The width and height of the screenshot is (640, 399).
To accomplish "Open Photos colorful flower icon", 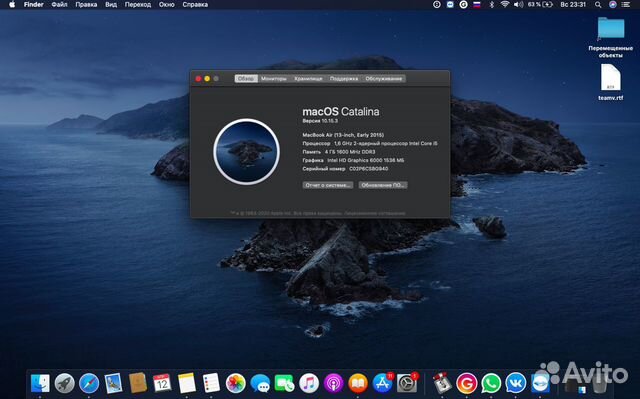I will tap(236, 383).
